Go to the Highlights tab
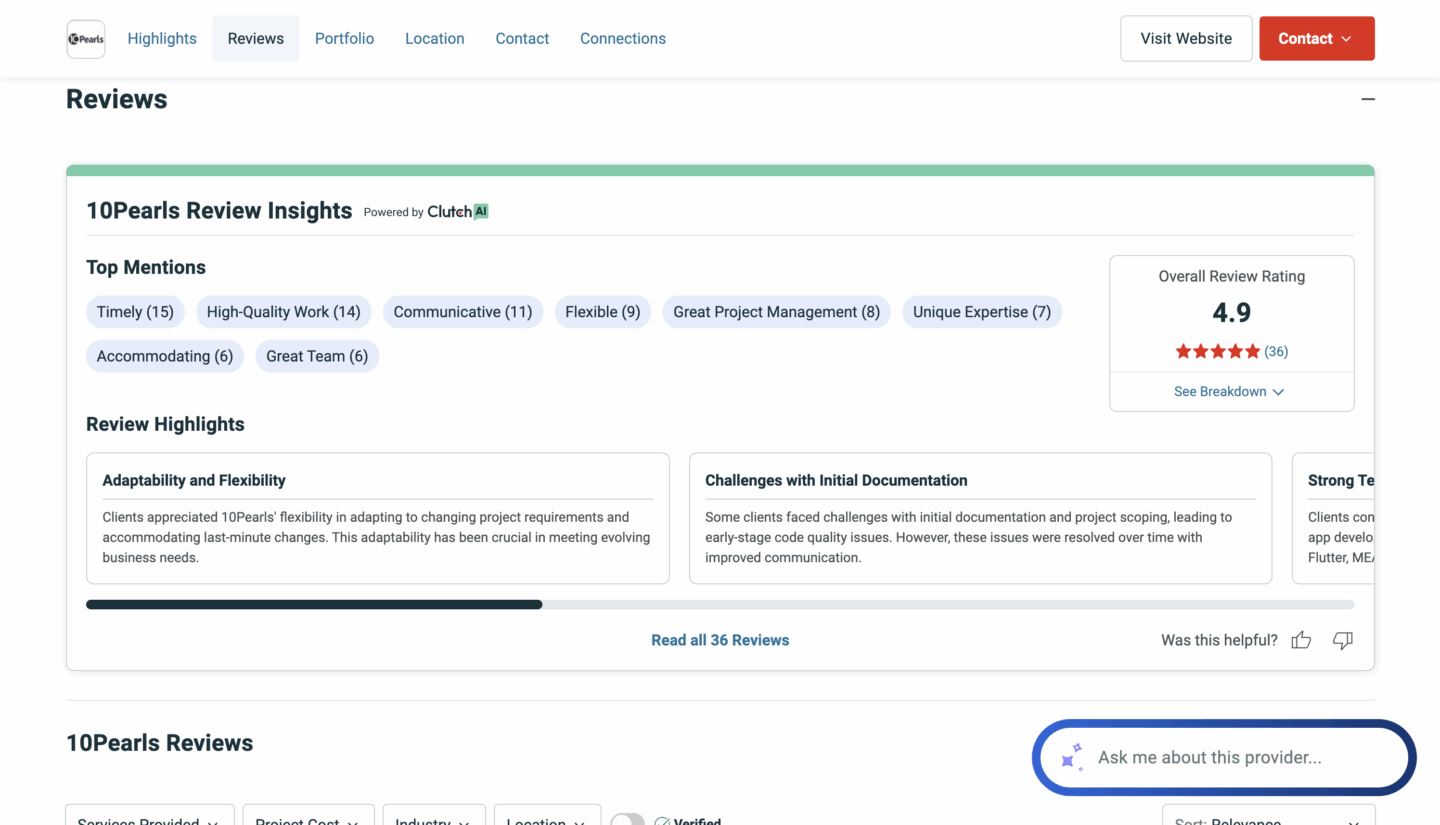The height and width of the screenshot is (825, 1440). (x=162, y=38)
